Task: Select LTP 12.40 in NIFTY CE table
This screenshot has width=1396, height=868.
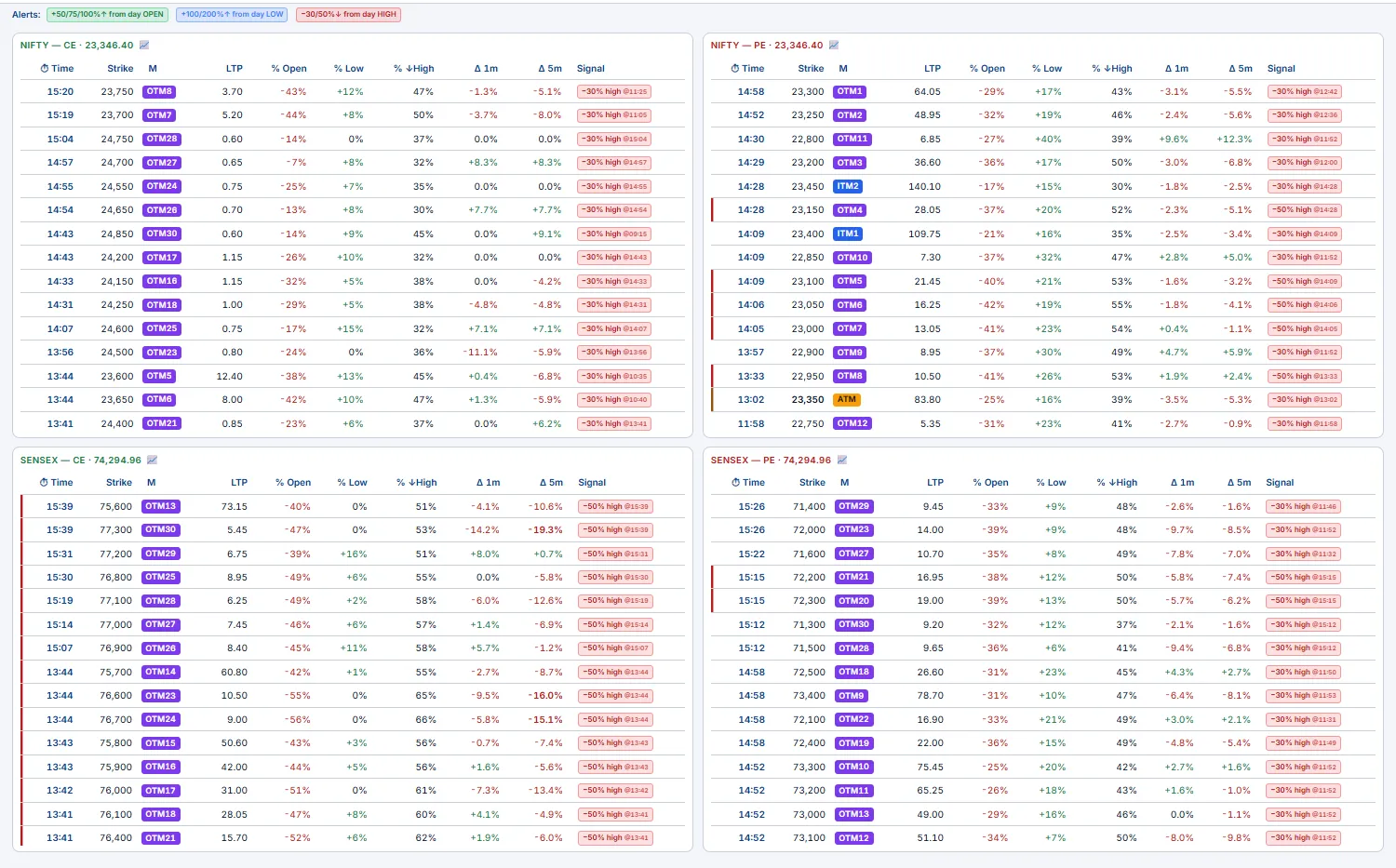Action: 230,376
